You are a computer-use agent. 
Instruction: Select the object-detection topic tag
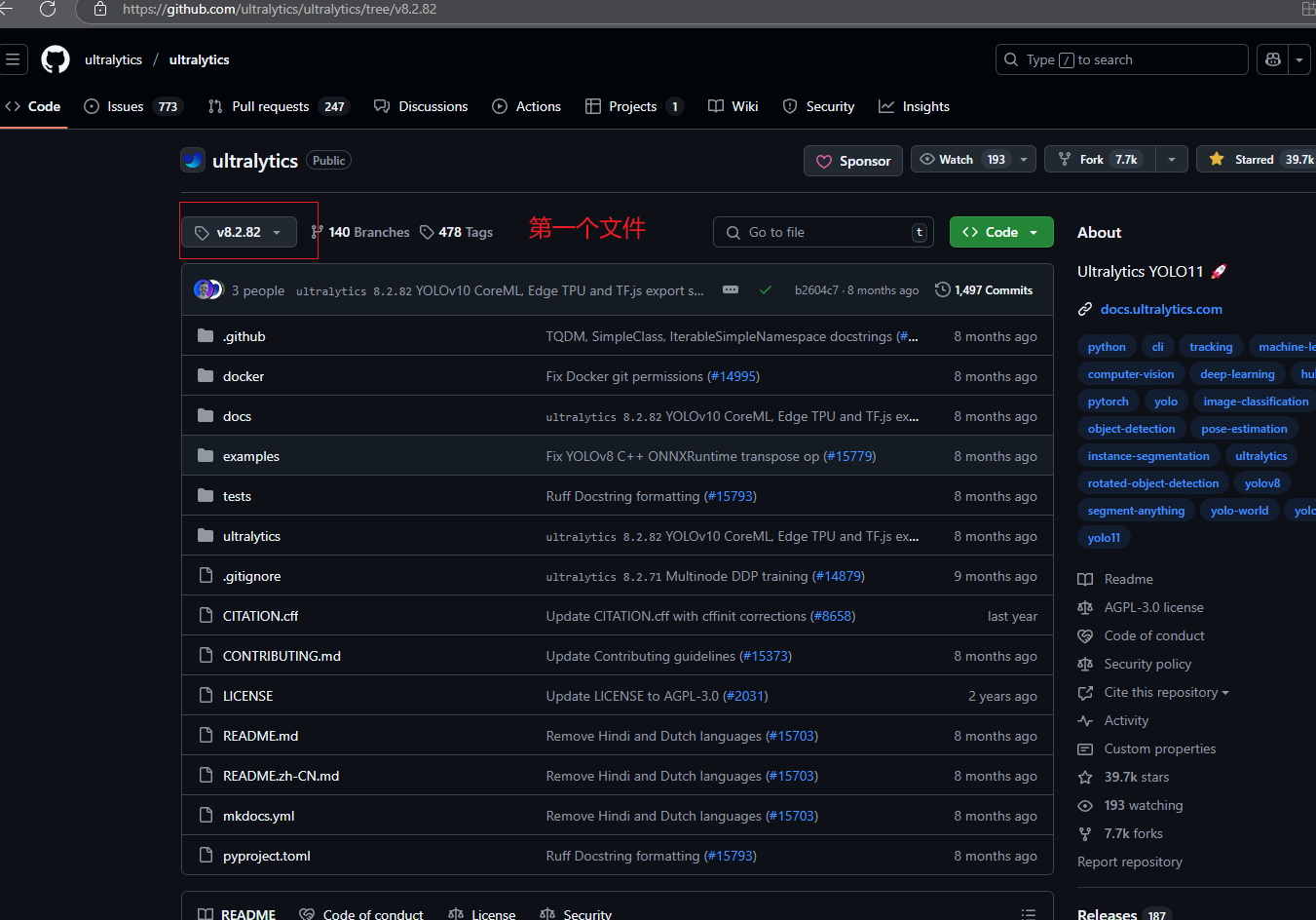tap(1131, 429)
